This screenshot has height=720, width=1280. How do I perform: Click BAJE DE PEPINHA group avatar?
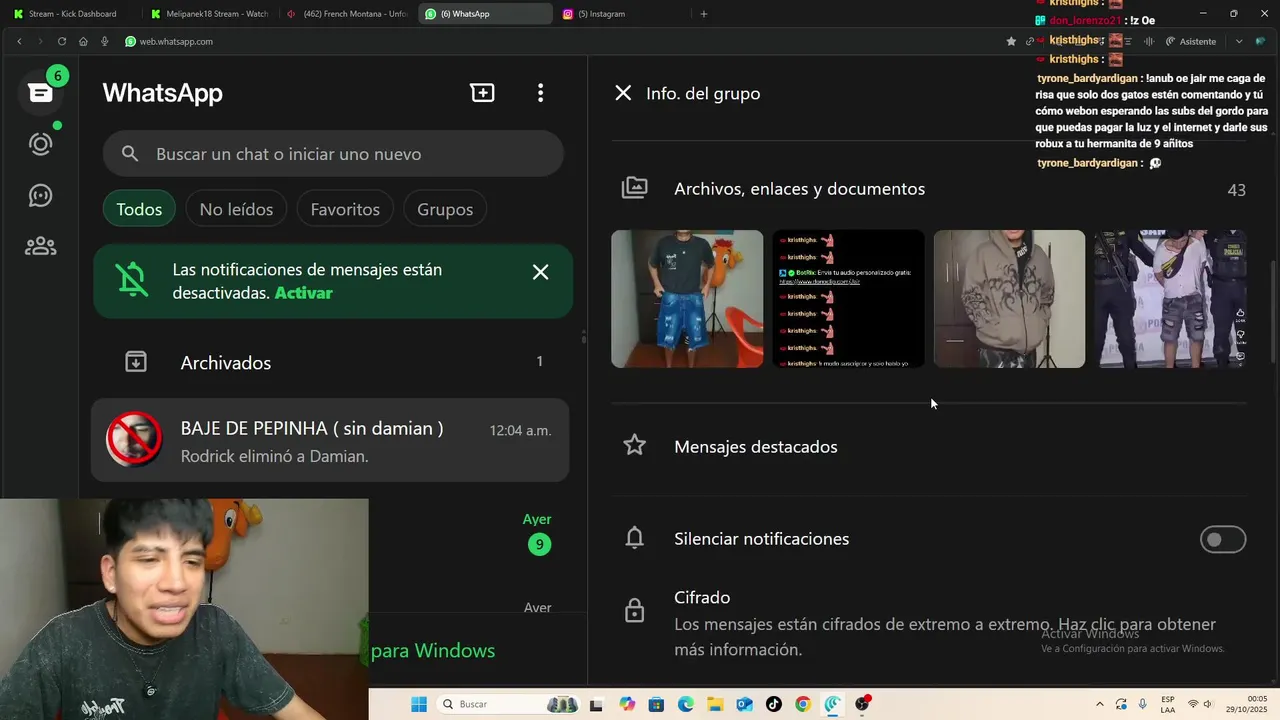(x=134, y=439)
